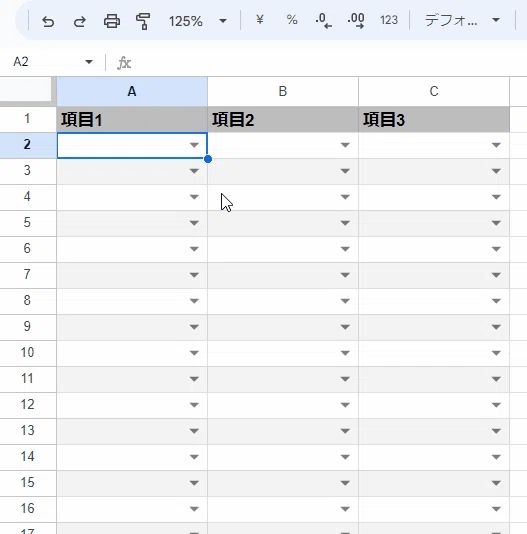This screenshot has height=534, width=527.
Task: Open the A2 name box dropdown
Action: [x=89, y=62]
